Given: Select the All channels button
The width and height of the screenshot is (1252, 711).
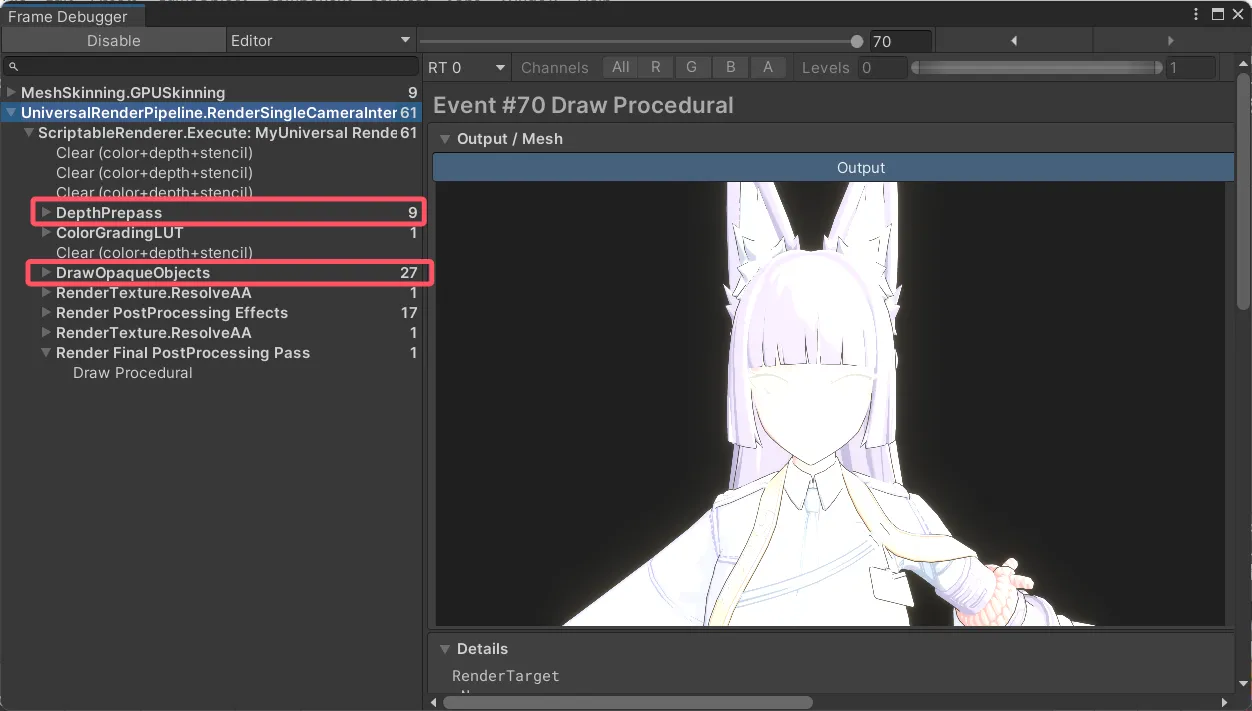Looking at the screenshot, I should coord(620,67).
